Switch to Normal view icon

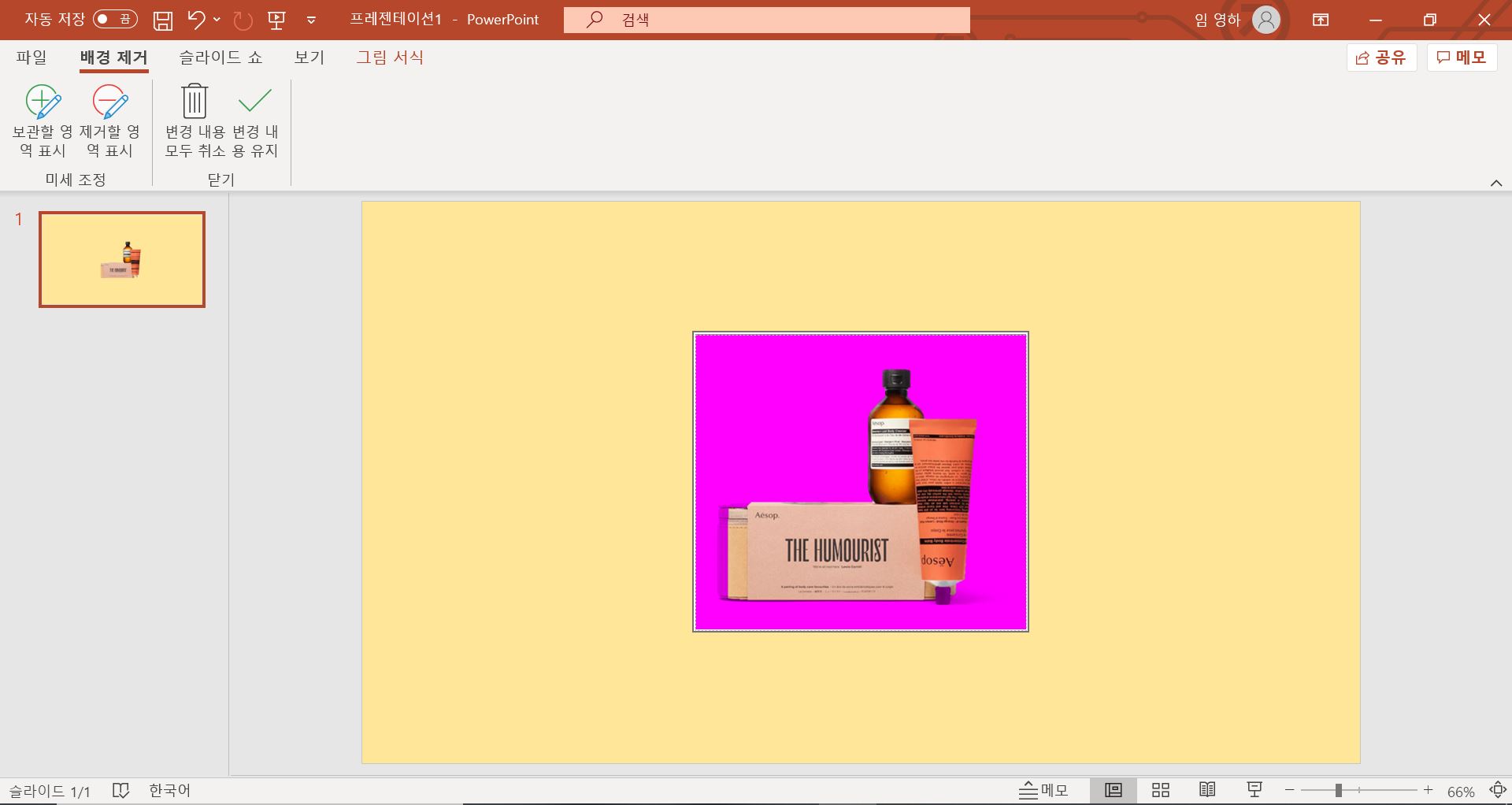[x=1114, y=790]
